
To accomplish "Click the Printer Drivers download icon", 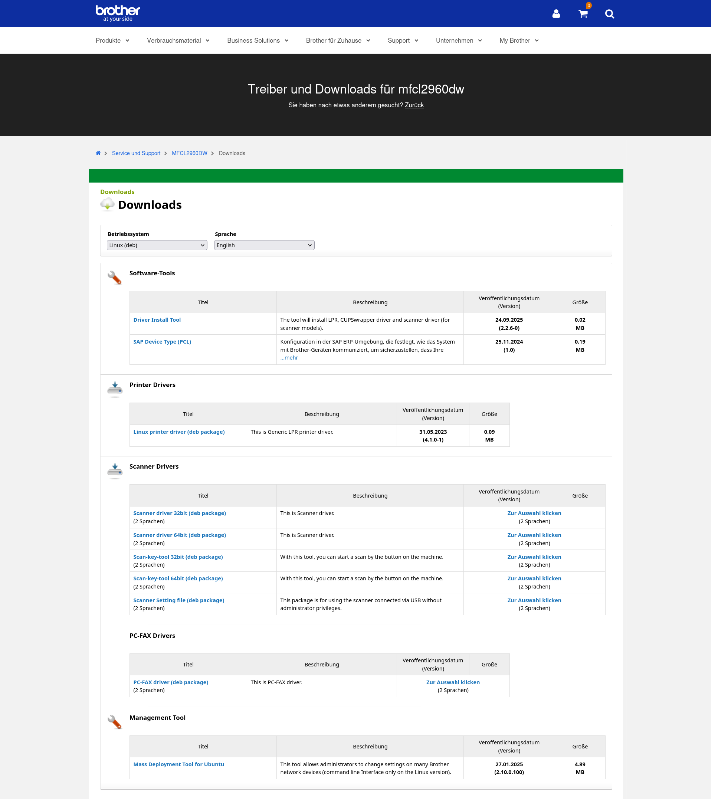I will point(115,389).
